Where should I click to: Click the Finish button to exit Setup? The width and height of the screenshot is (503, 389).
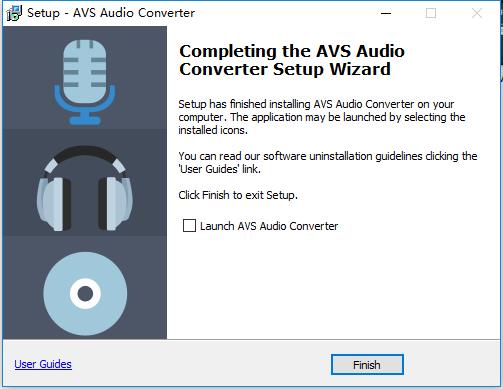pos(367,365)
